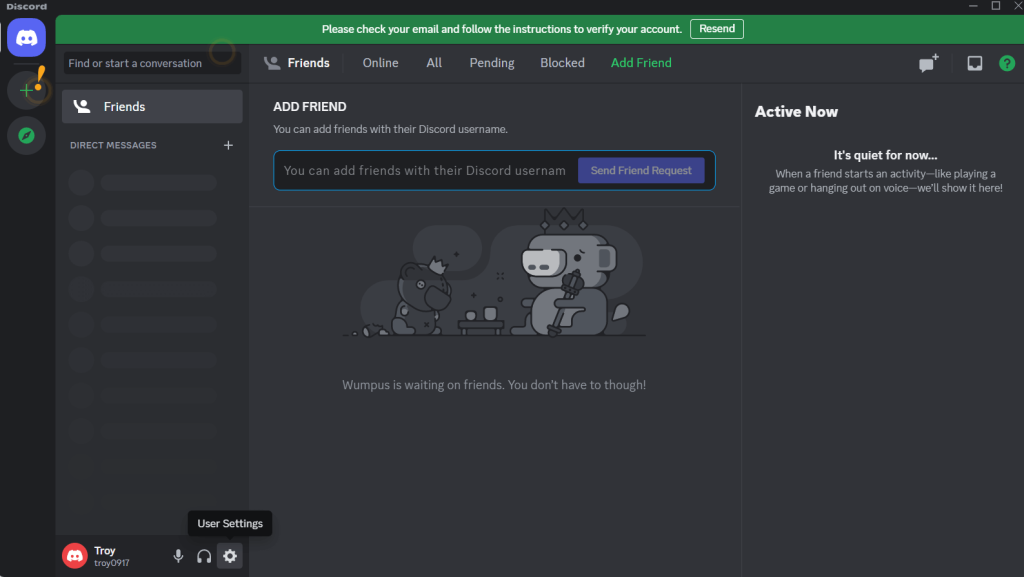Create new DM with plus icon
Viewport: 1024px width, 577px height.
(228, 145)
